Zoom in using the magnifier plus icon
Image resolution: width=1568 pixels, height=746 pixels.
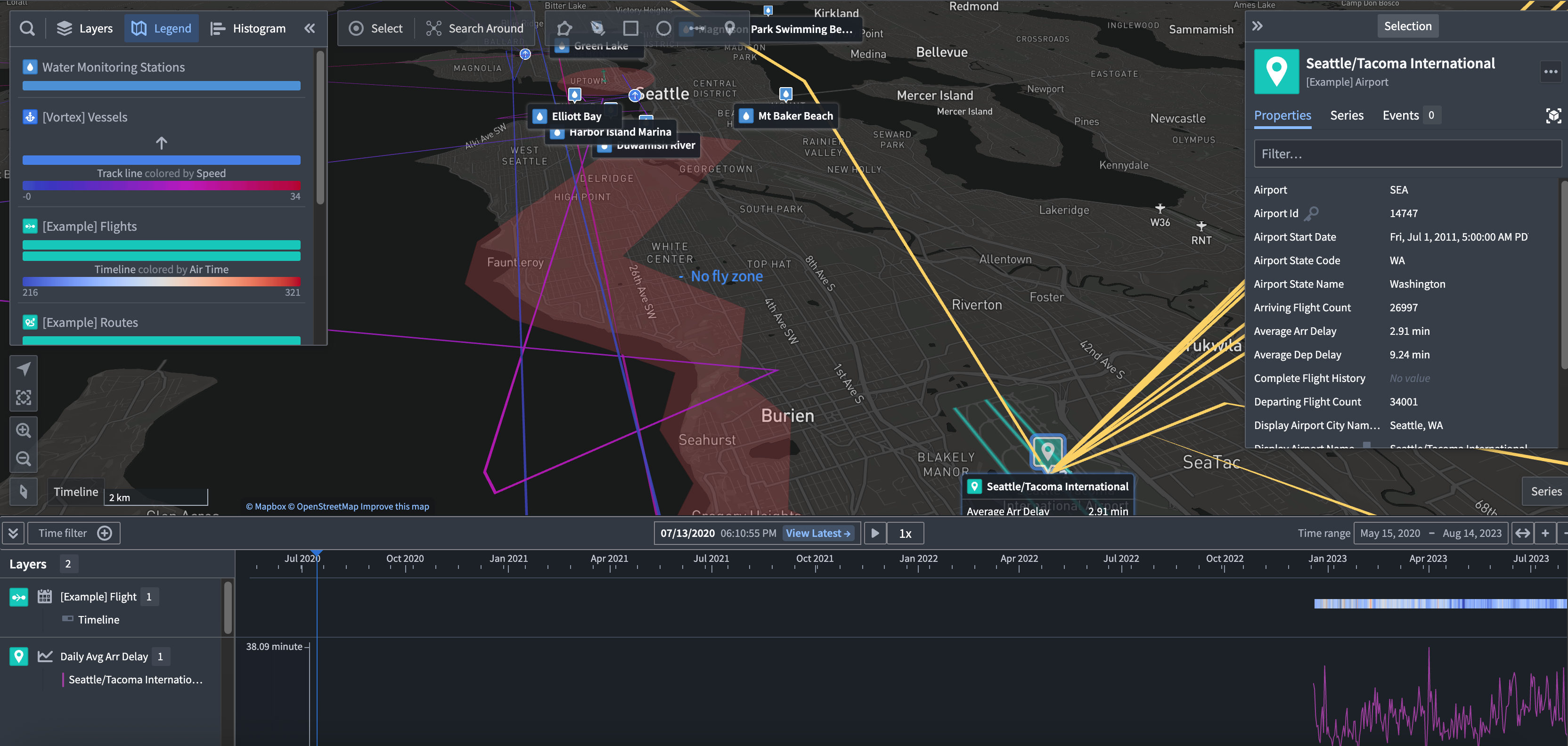24,431
